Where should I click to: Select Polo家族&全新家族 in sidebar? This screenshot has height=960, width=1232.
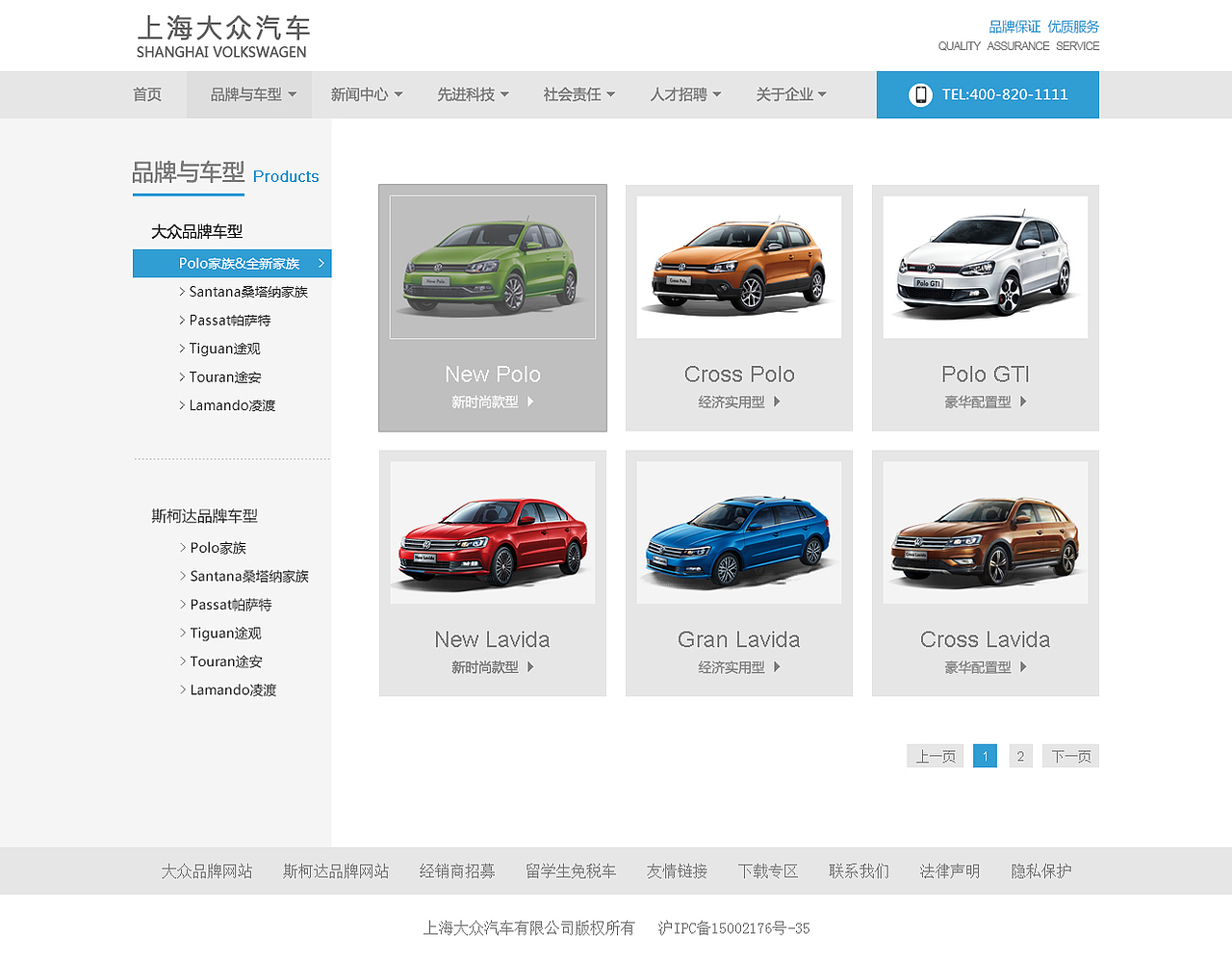pyautogui.click(x=232, y=263)
